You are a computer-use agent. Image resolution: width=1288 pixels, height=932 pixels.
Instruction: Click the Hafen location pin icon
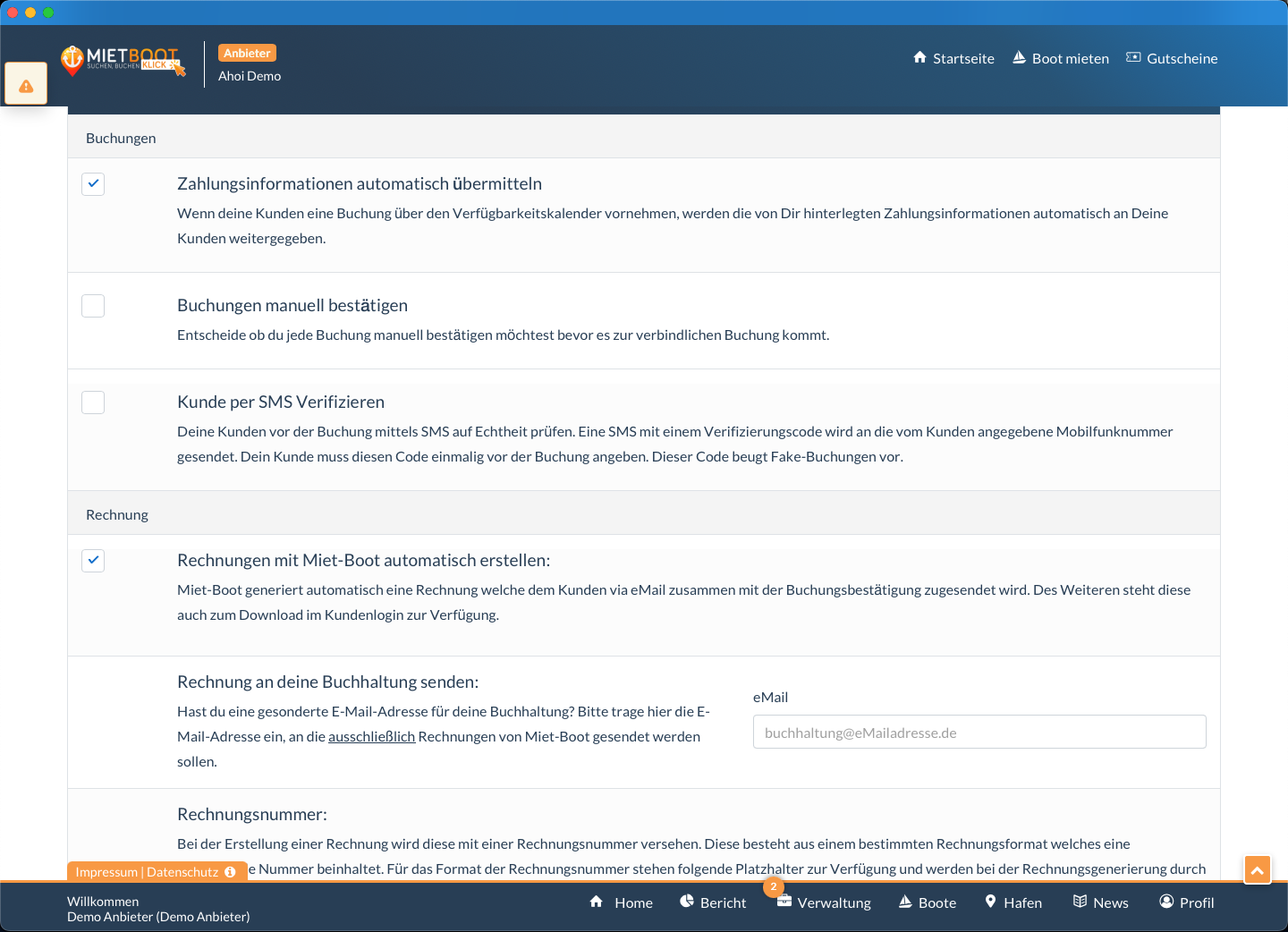coord(990,902)
